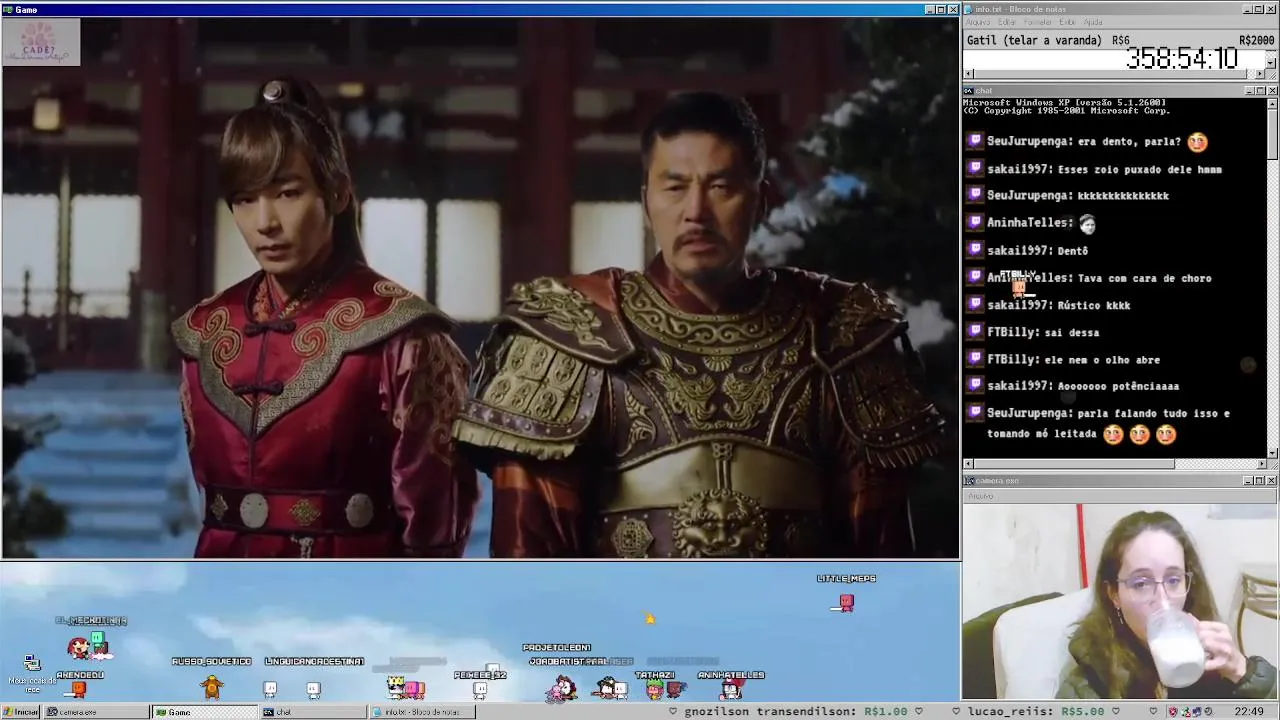Click Notepad vertical scrollbar down arrow
The image size is (1280, 720).
click(x=1271, y=64)
